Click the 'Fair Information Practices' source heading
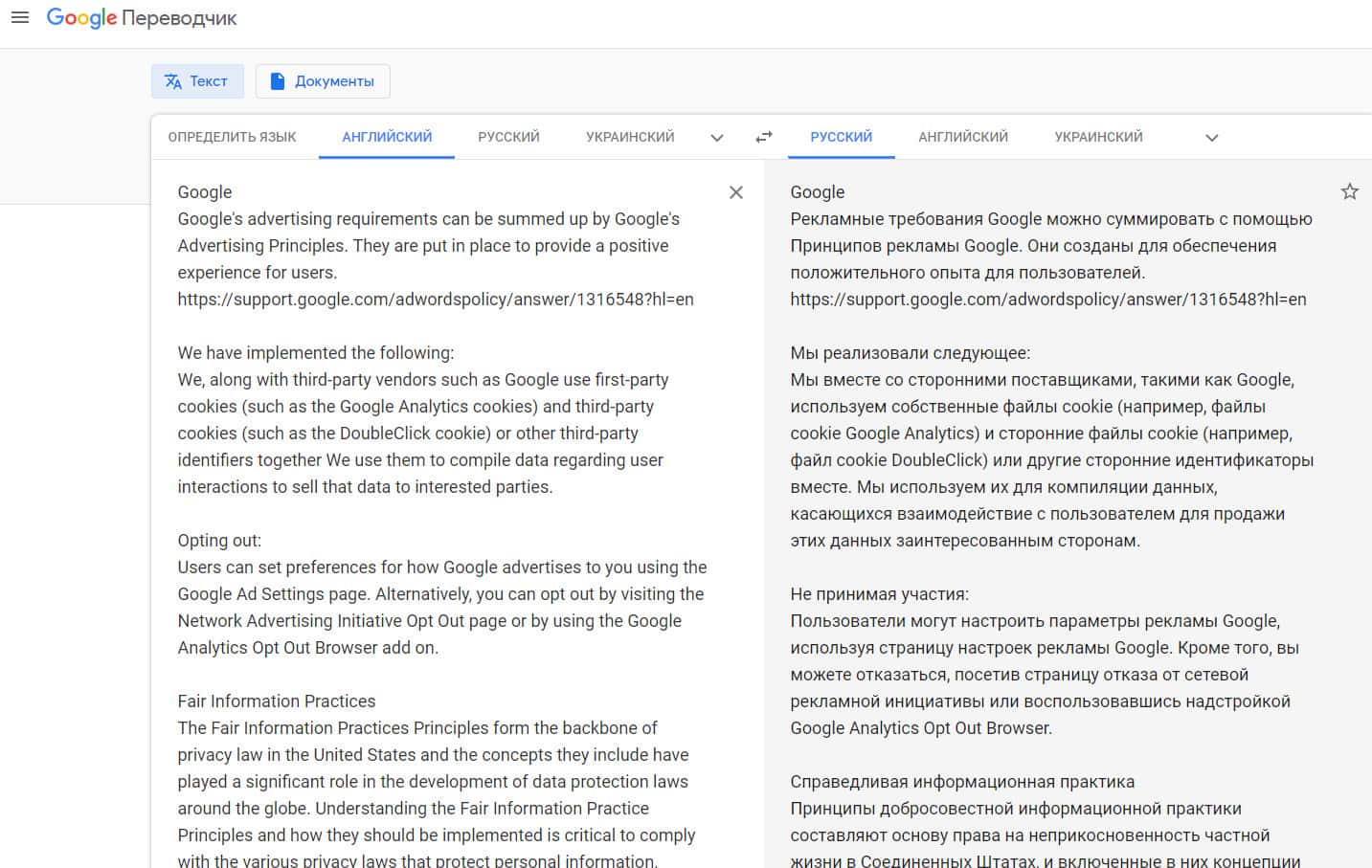 coord(277,701)
